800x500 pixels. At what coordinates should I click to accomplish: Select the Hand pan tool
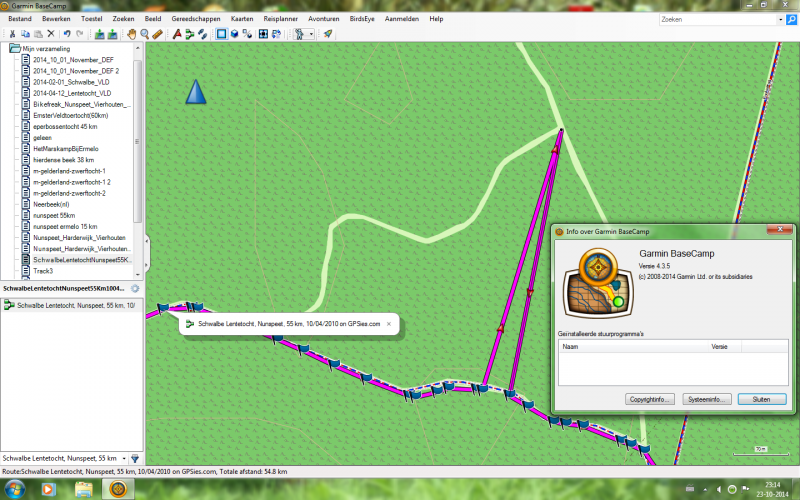[x=132, y=34]
